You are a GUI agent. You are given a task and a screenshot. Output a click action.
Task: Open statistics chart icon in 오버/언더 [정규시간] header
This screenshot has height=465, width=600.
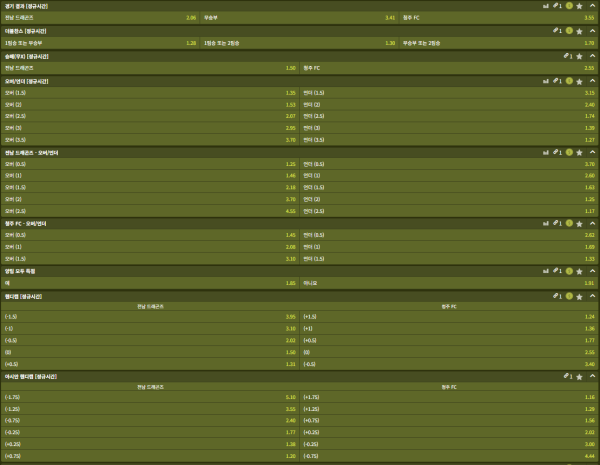(x=544, y=80)
